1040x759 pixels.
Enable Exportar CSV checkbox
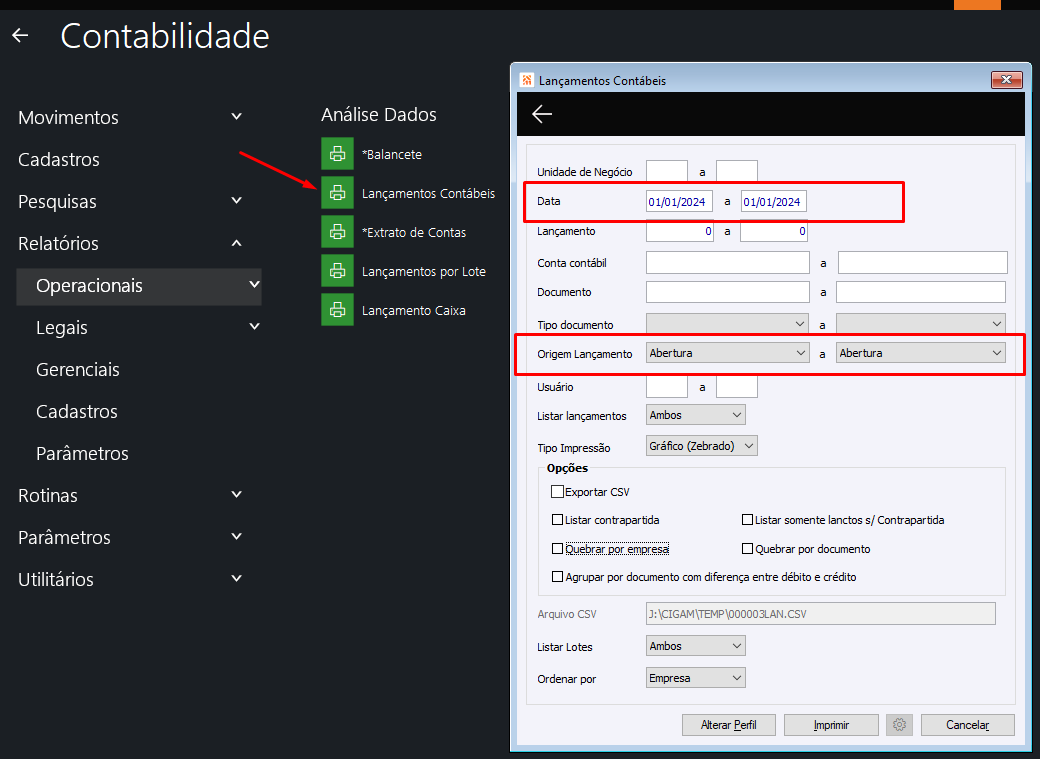557,492
